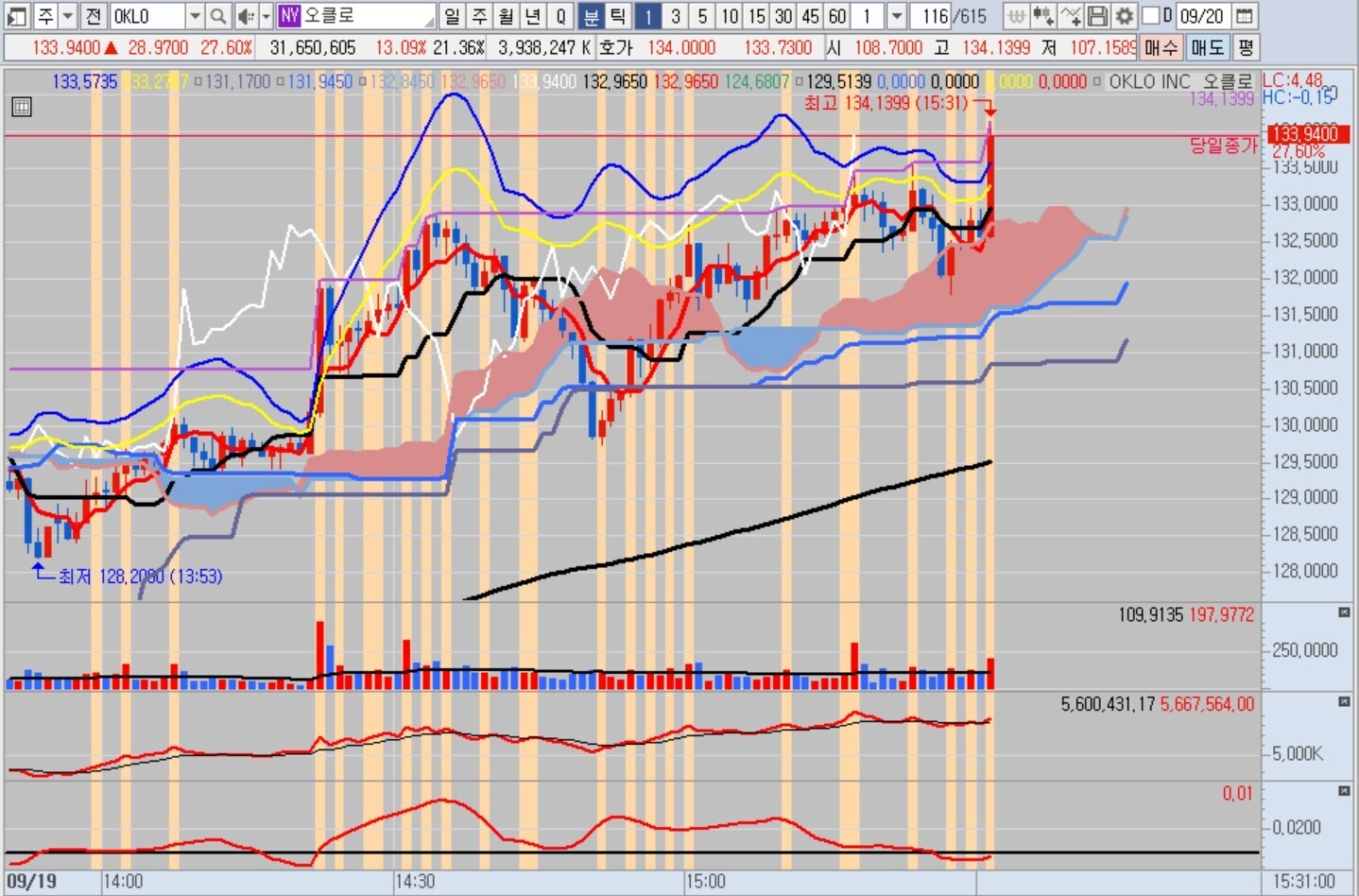Open chart settings gear icon
This screenshot has height=896, width=1359.
pos(1124,16)
